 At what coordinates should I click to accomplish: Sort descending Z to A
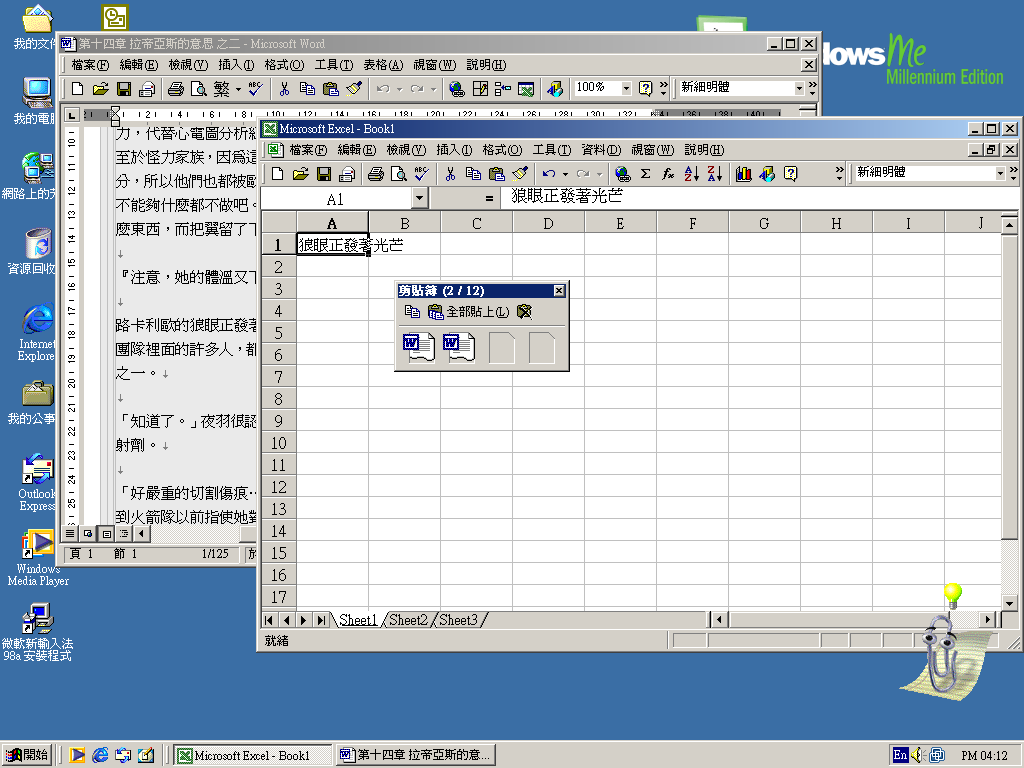pyautogui.click(x=714, y=174)
